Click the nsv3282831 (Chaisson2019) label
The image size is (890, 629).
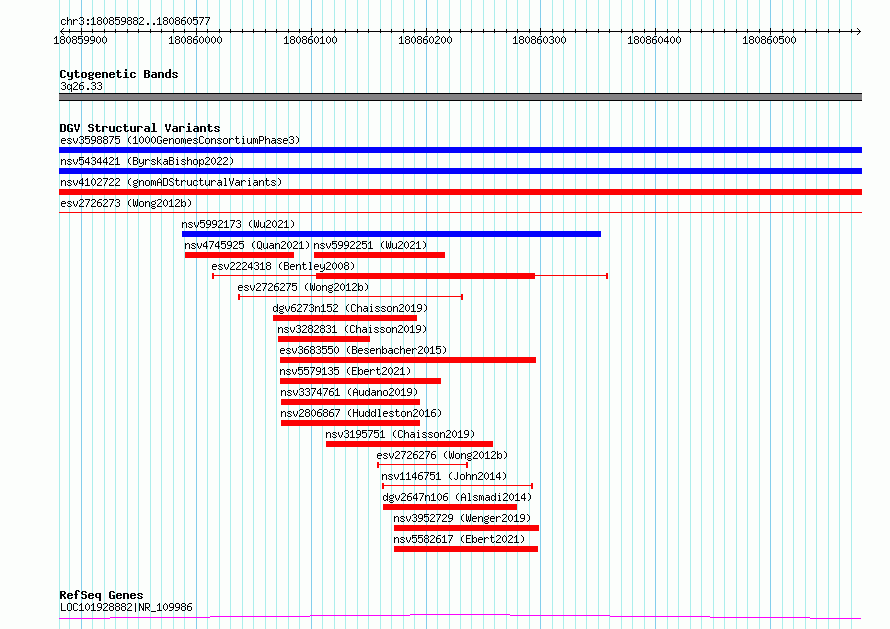pos(352,329)
